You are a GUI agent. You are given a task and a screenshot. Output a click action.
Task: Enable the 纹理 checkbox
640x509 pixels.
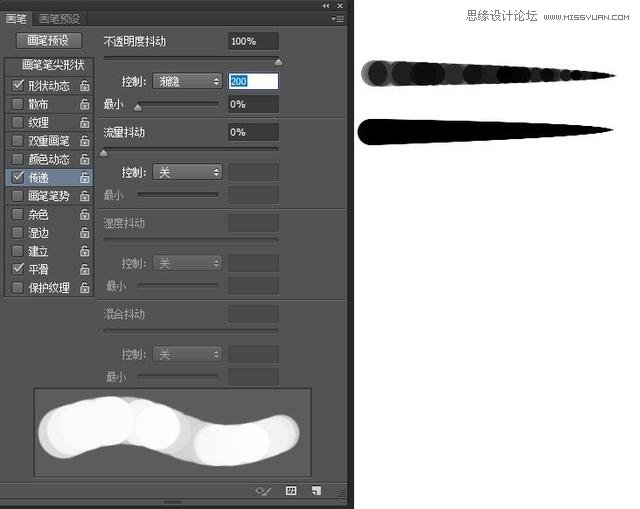click(18, 122)
